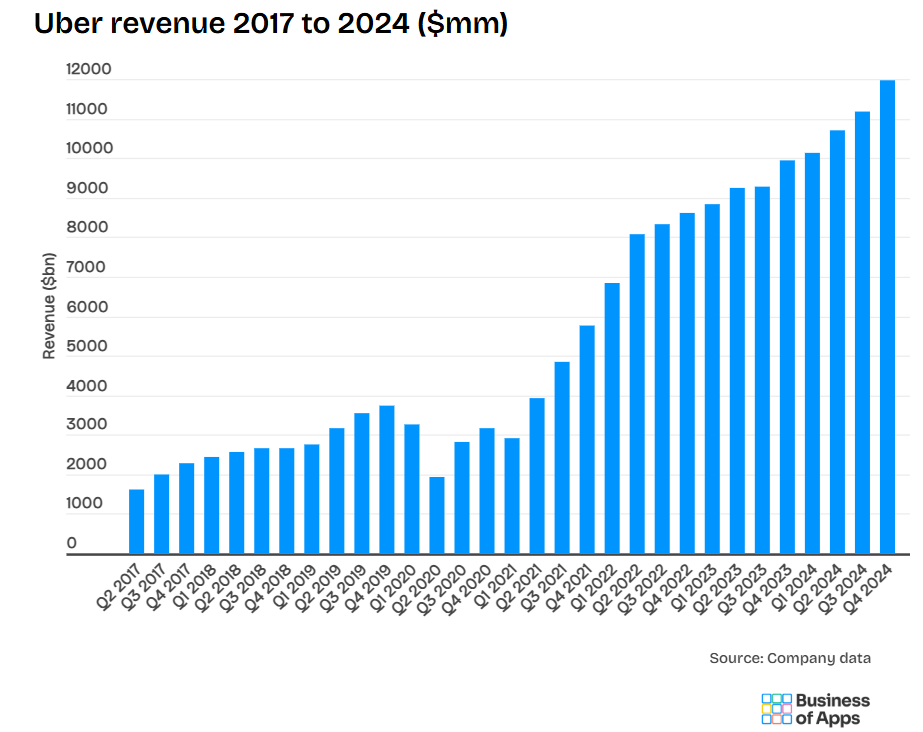Pick the Q3 2019 revenue bar

pos(362,484)
